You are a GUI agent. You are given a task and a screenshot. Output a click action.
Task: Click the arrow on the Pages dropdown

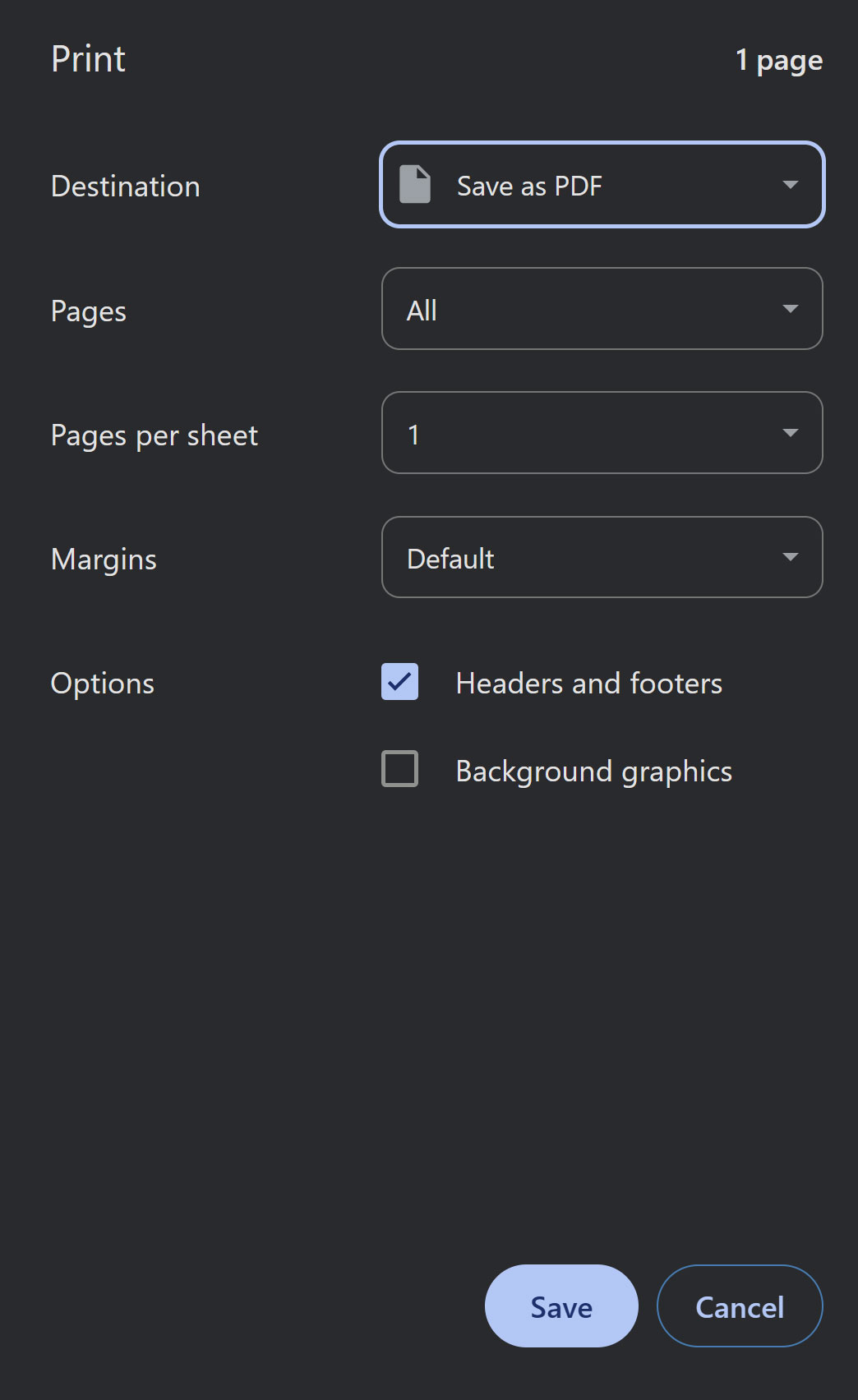coord(790,309)
